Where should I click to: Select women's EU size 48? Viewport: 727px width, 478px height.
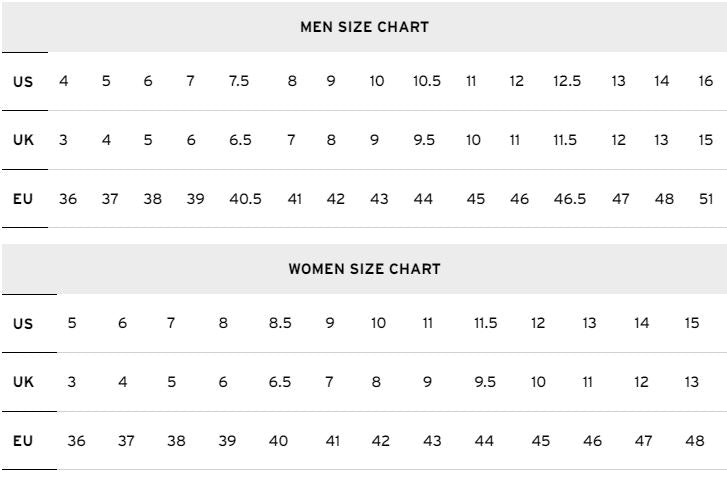[x=694, y=441]
